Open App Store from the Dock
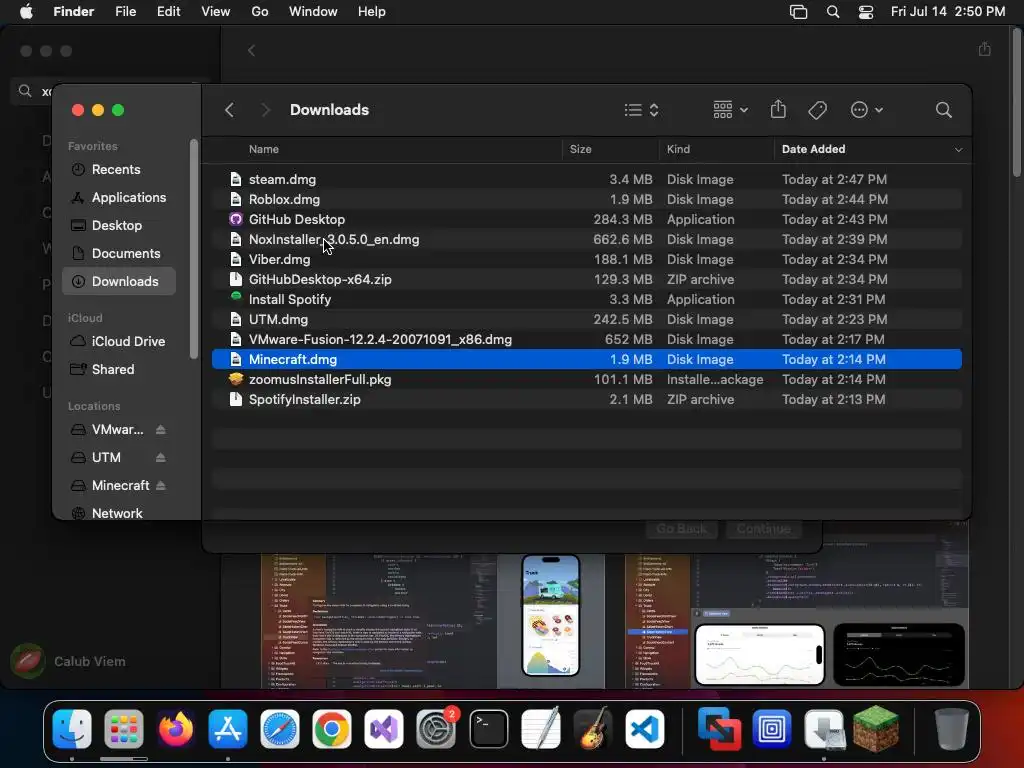The width and height of the screenshot is (1024, 768). pyautogui.click(x=228, y=728)
